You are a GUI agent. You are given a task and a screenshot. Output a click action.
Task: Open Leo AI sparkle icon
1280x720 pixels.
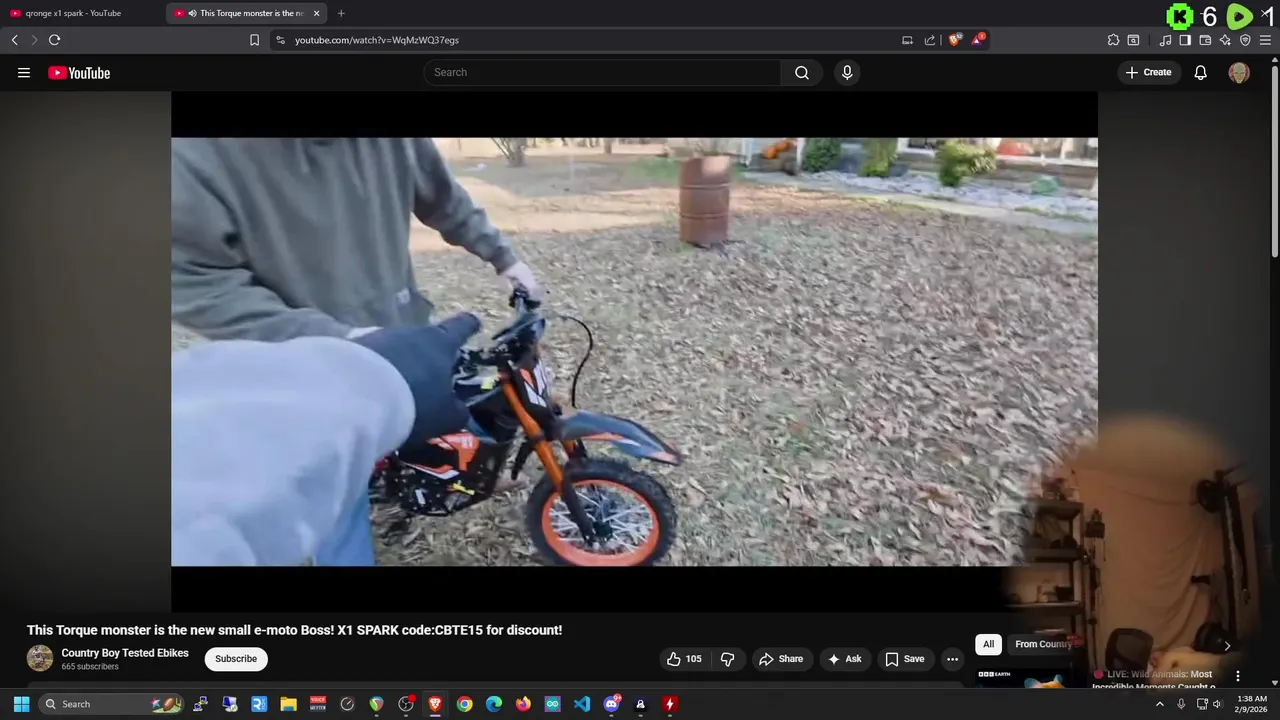click(x=1225, y=40)
